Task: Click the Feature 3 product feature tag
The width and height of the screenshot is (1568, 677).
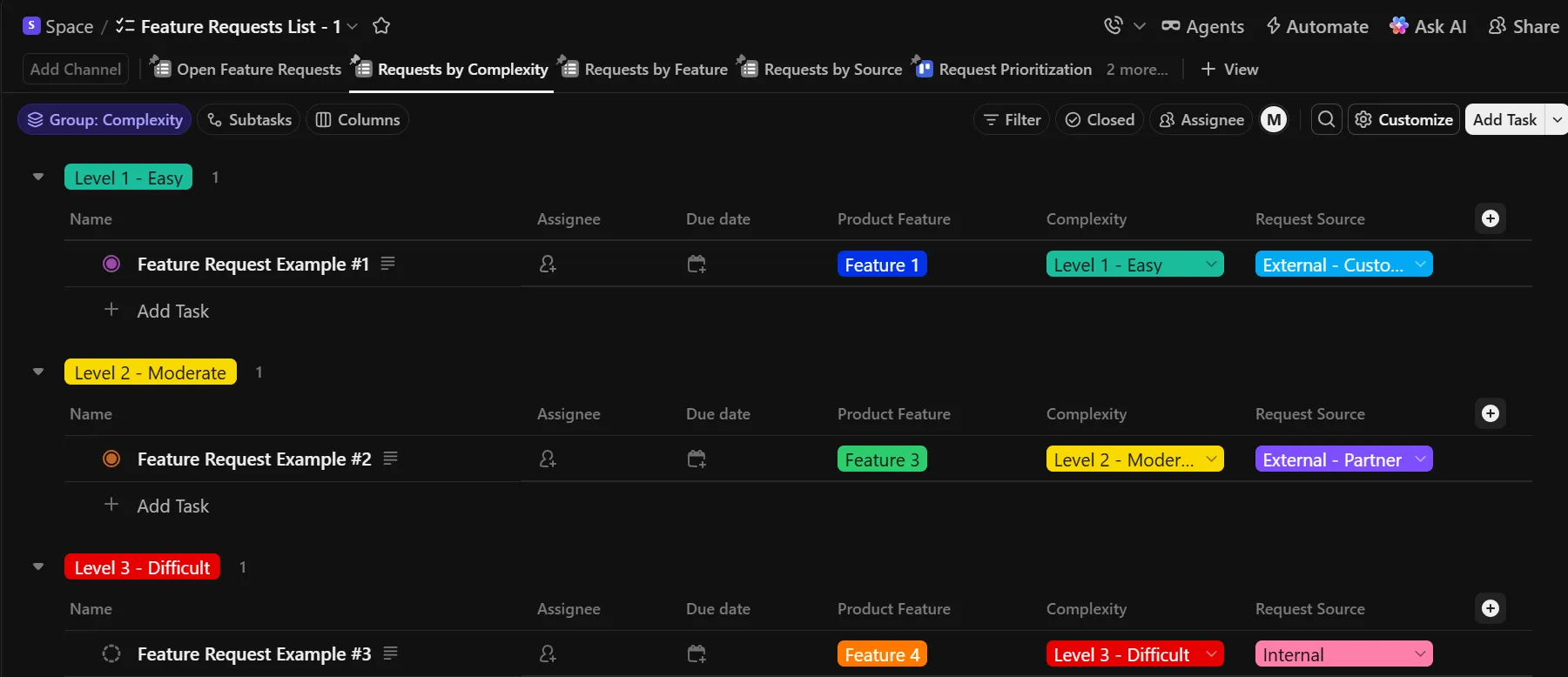Action: click(x=882, y=459)
